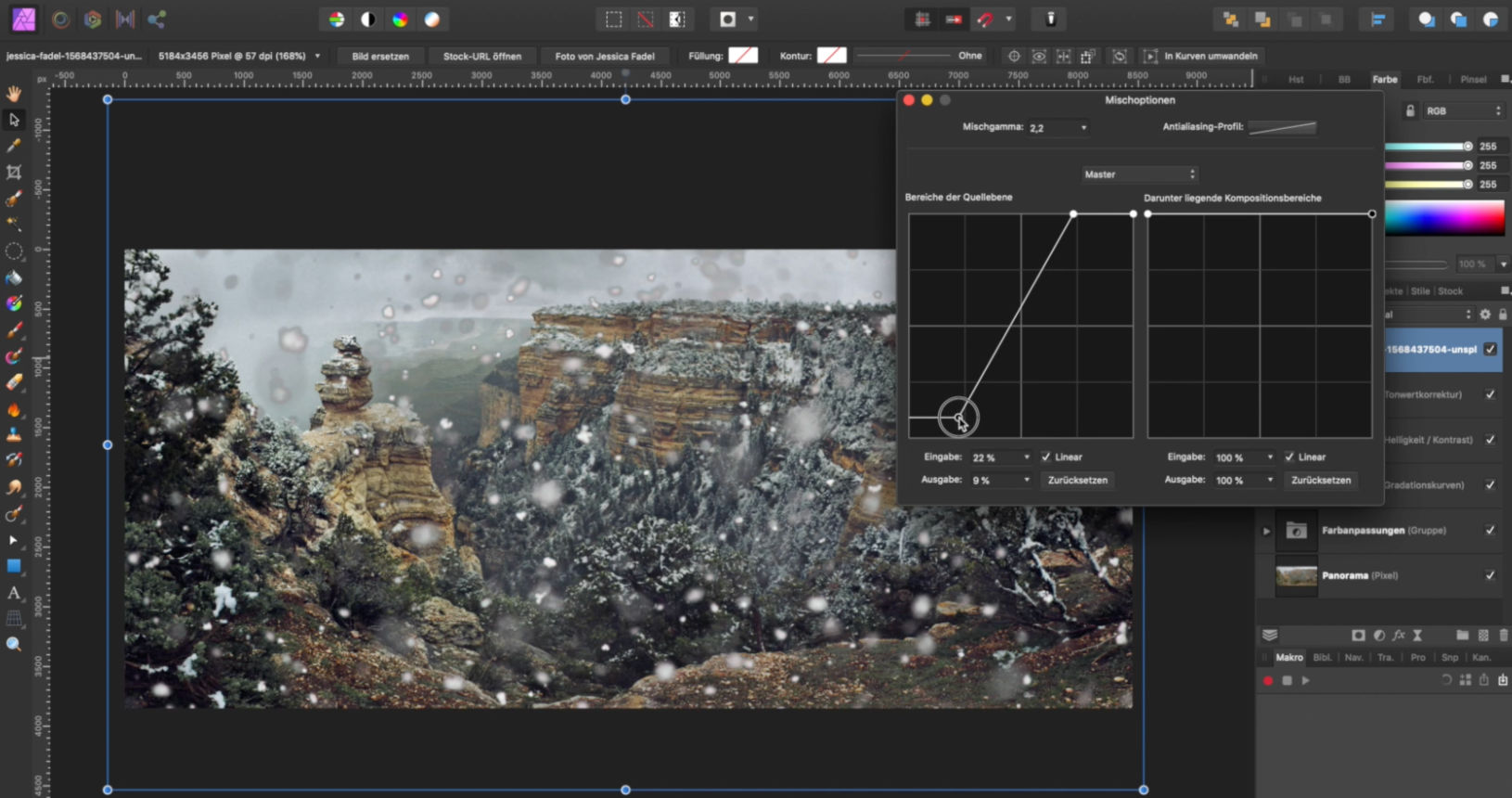
Task: Pick the Flood Fill bucket tool
Action: coord(14,277)
